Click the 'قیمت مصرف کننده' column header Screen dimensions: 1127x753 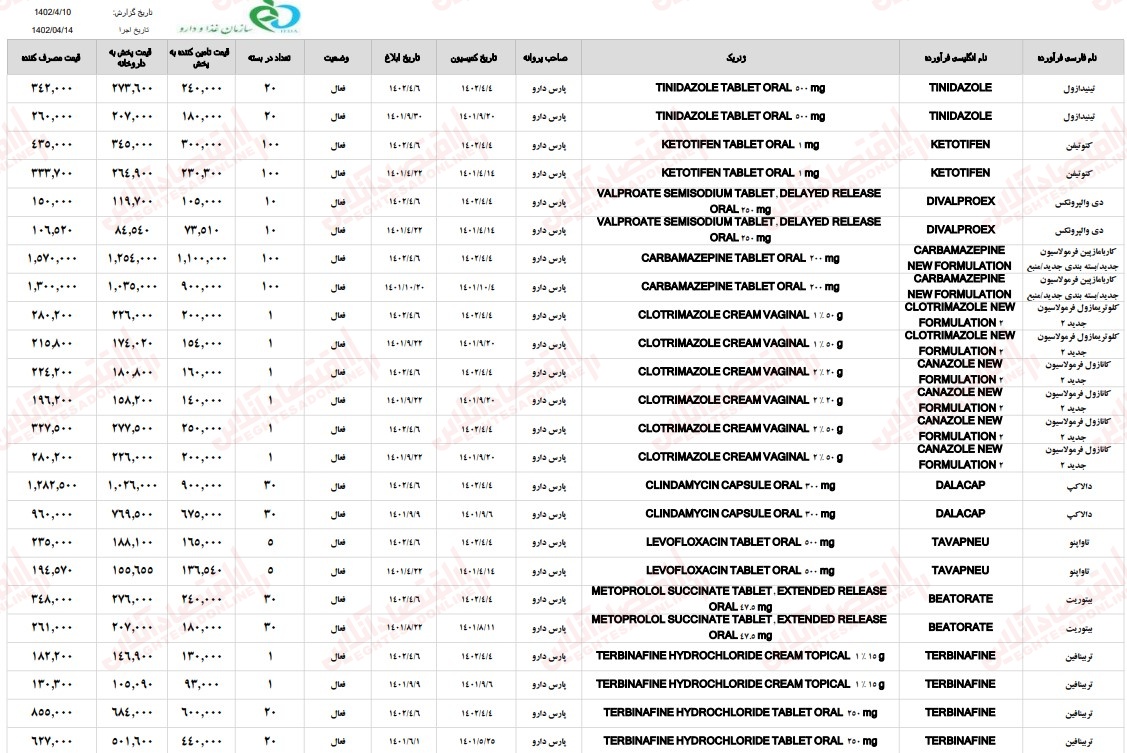46,58
